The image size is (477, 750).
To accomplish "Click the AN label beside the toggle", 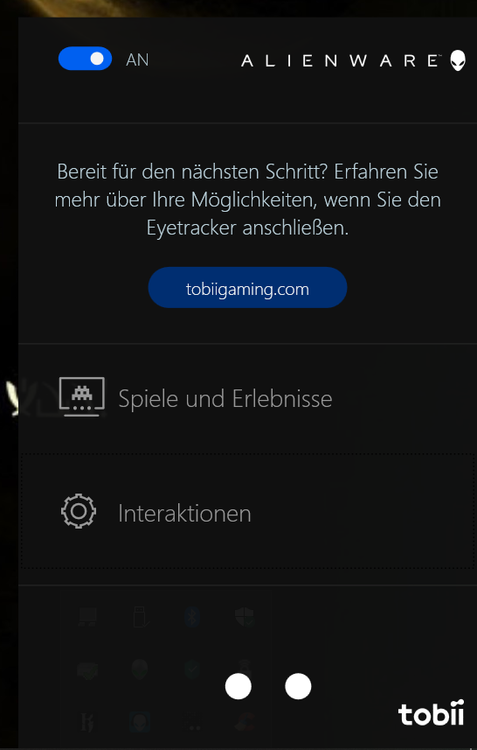I will pos(137,60).
